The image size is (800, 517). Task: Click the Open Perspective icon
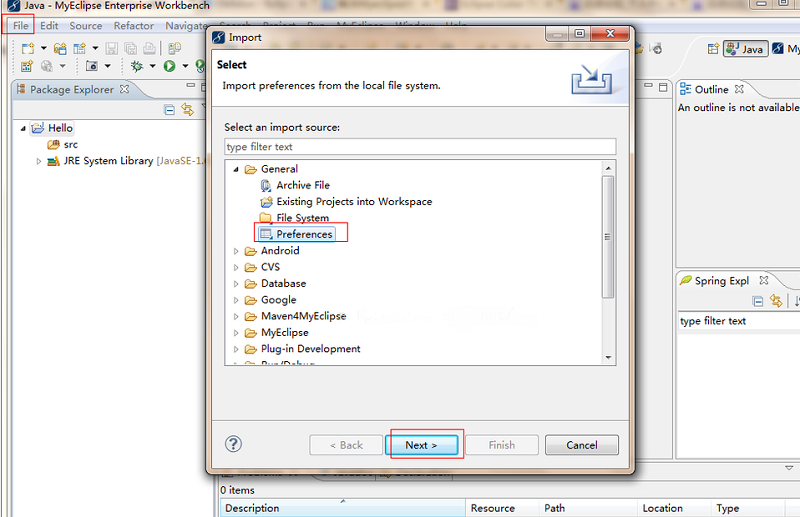pyautogui.click(x=713, y=49)
